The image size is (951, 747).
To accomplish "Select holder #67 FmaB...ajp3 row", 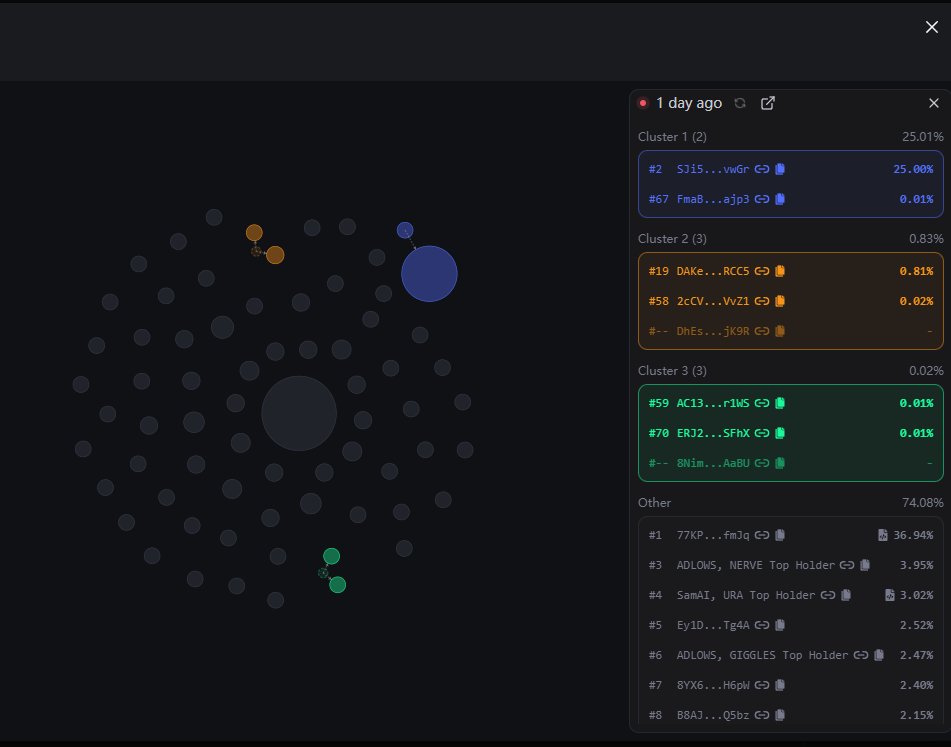I will 791,199.
